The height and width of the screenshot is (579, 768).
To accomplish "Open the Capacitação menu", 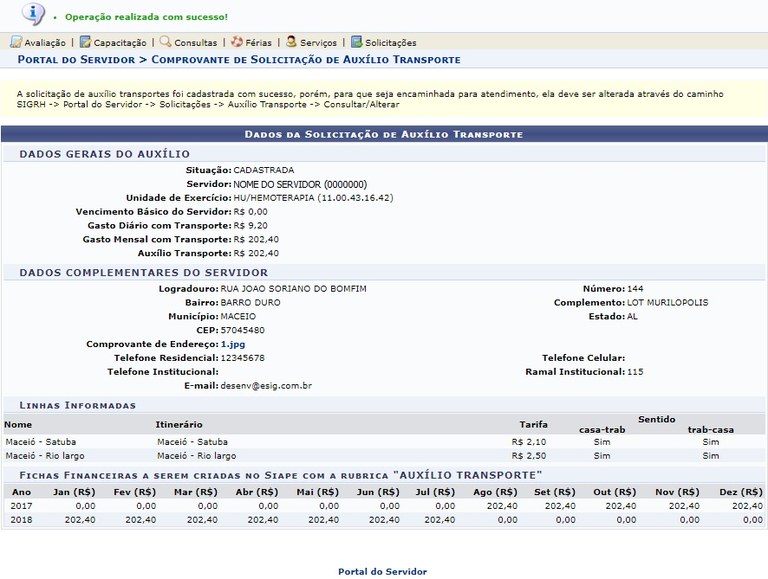I will click(x=120, y=43).
